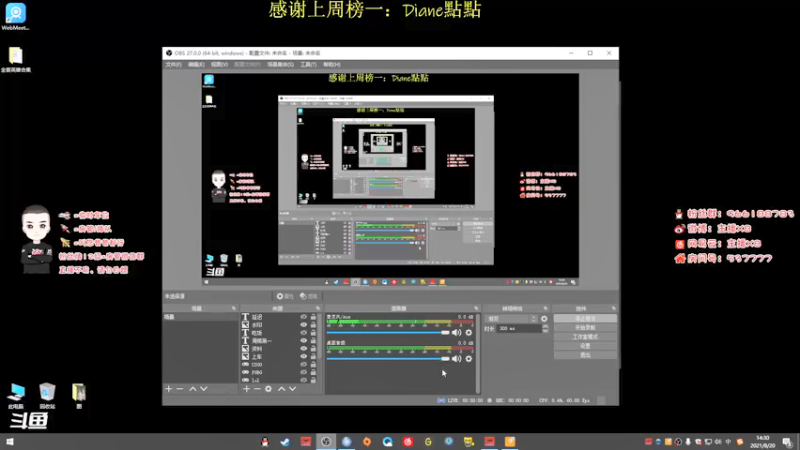Move source up with arrow icon
Image resolution: width=800 pixels, height=450 pixels.
pos(282,389)
